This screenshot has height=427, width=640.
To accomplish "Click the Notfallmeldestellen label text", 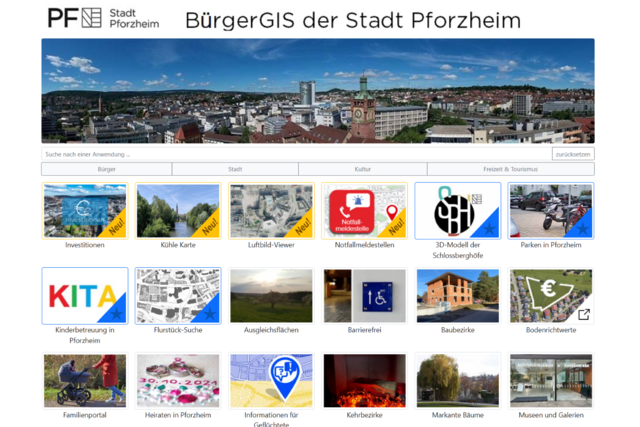I will (364, 245).
